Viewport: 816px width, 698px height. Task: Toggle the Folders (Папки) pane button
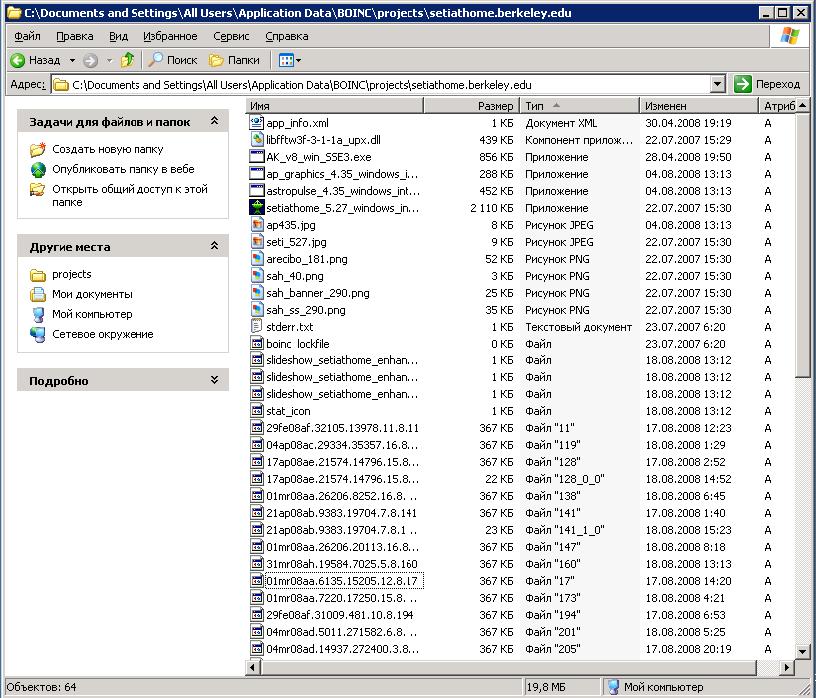234,60
